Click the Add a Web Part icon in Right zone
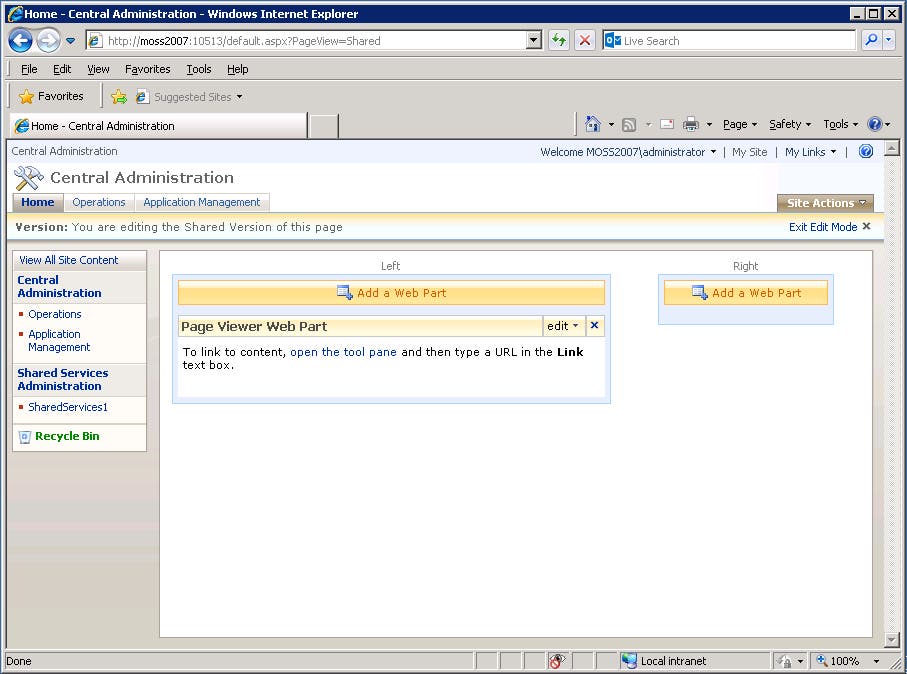The width and height of the screenshot is (907, 674). pyautogui.click(x=701, y=292)
